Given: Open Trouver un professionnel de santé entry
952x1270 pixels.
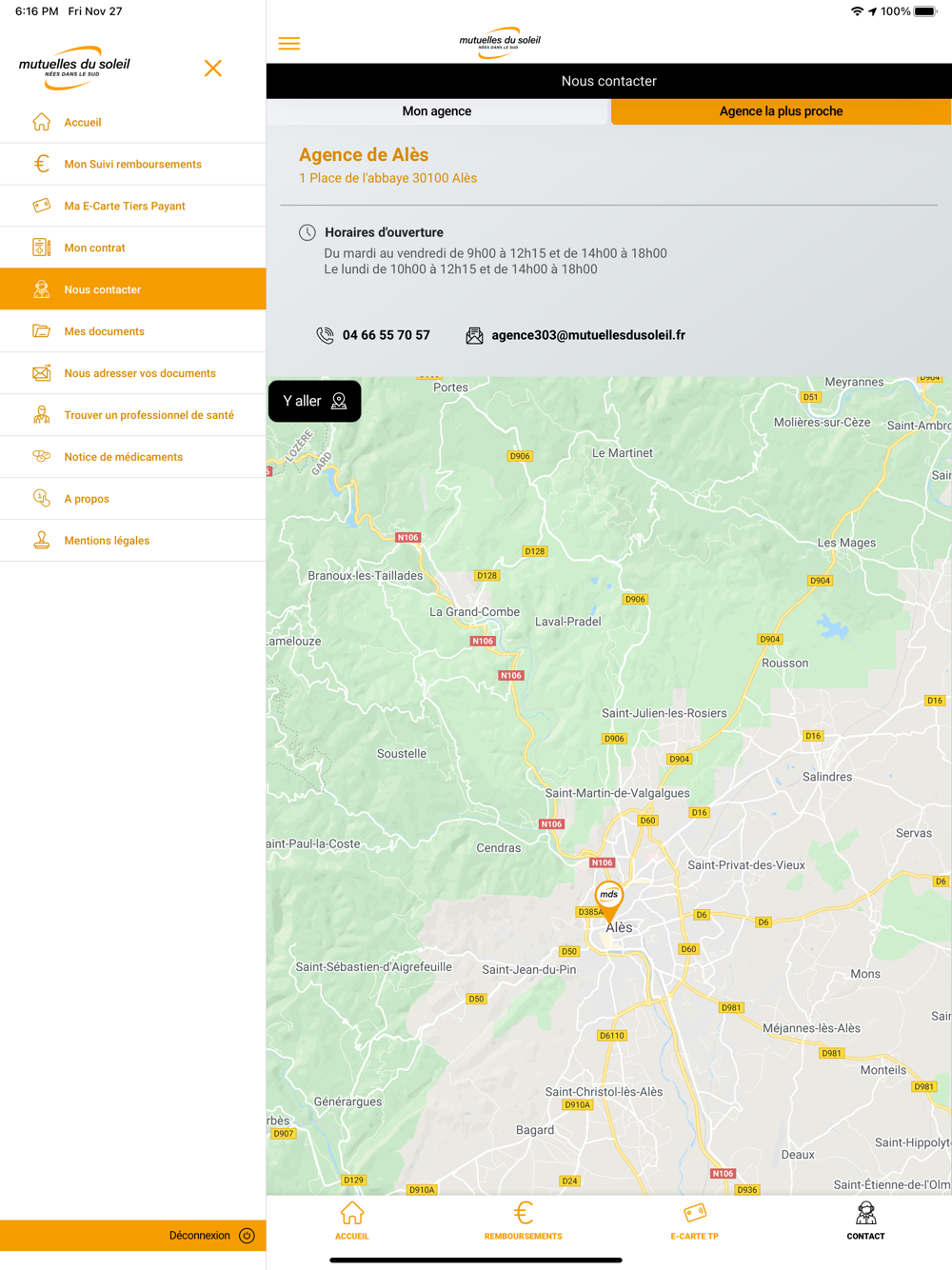Looking at the screenshot, I should (x=133, y=415).
